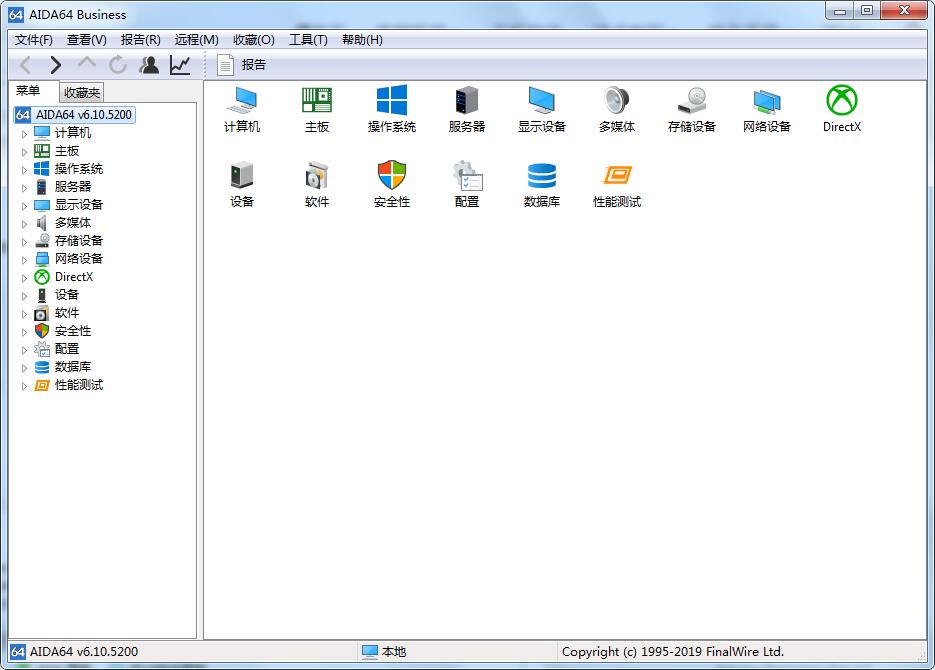Click the user profile toolbar icon
This screenshot has width=935, height=670.
(x=149, y=64)
